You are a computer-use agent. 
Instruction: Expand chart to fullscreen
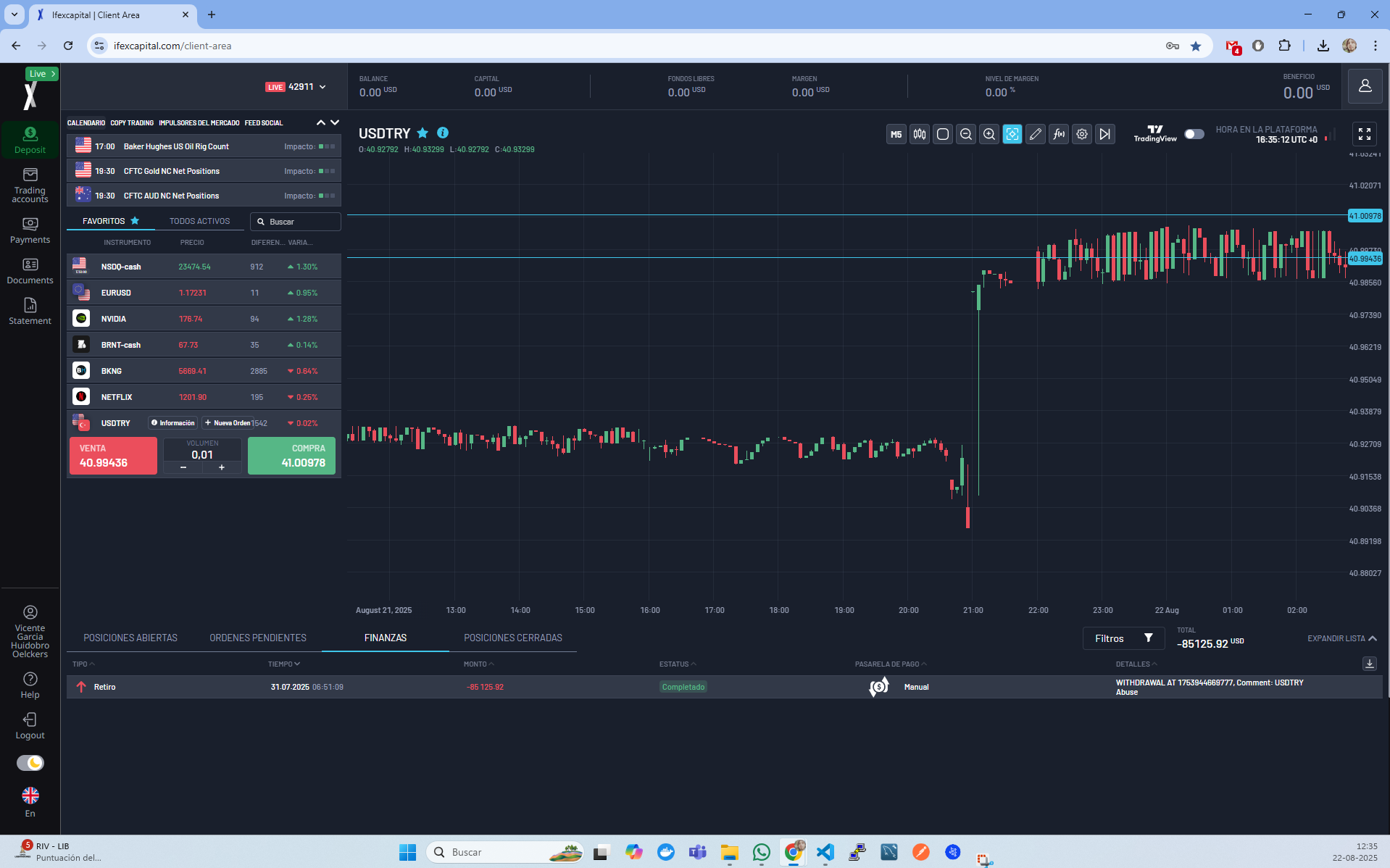coord(1364,134)
